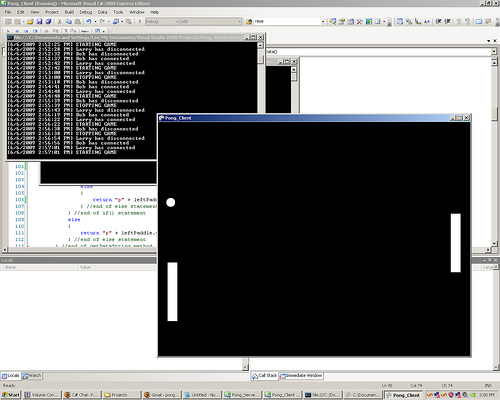Open the Build menu
Viewport: 500px width, 400px height.
click(69, 12)
